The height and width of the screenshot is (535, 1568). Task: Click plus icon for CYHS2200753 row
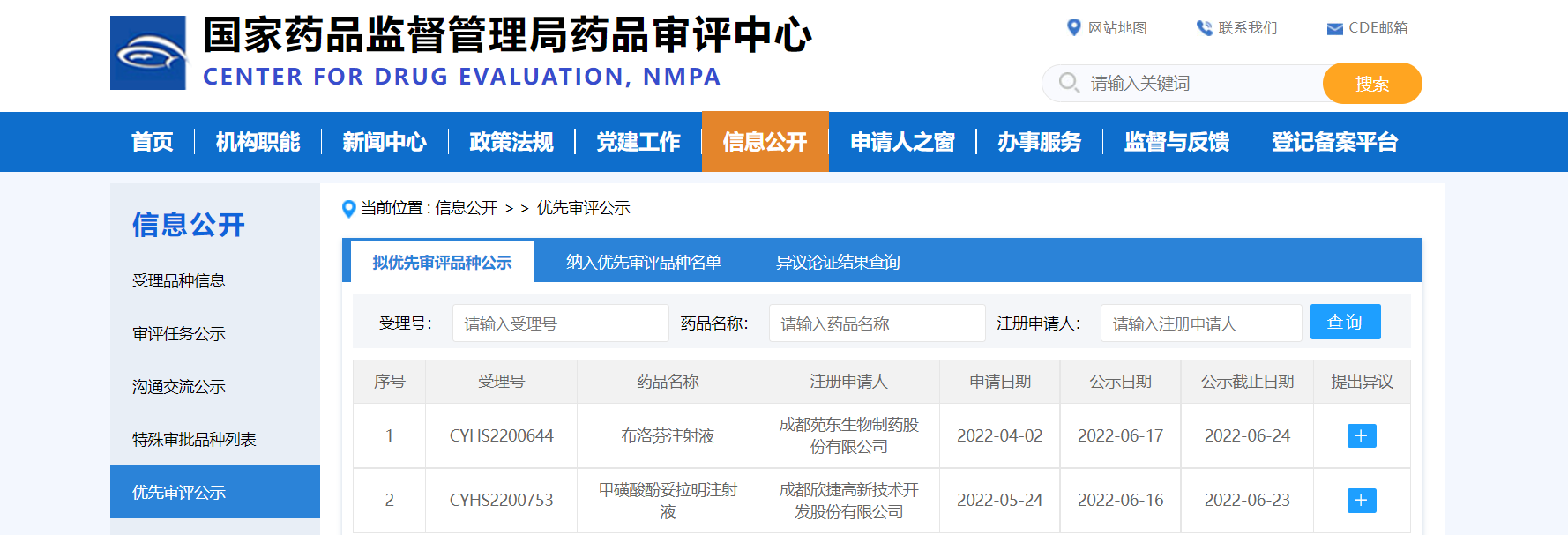coord(1362,501)
